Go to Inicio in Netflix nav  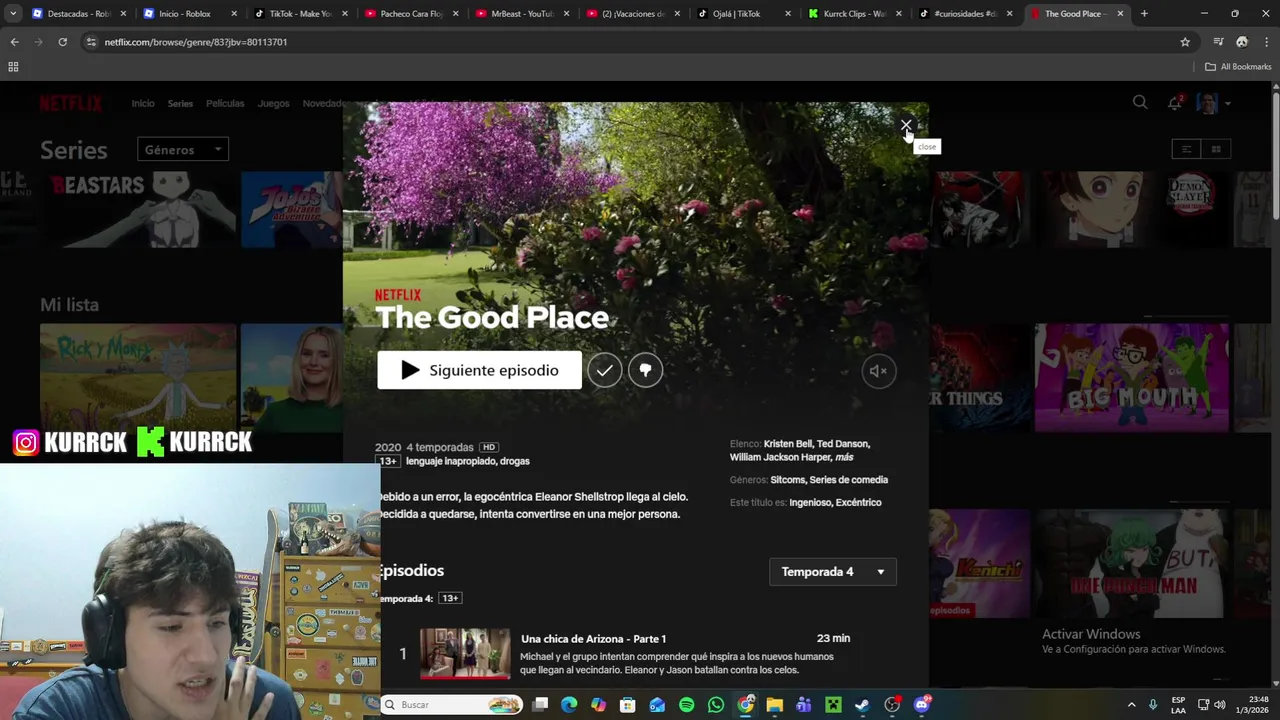(x=143, y=103)
